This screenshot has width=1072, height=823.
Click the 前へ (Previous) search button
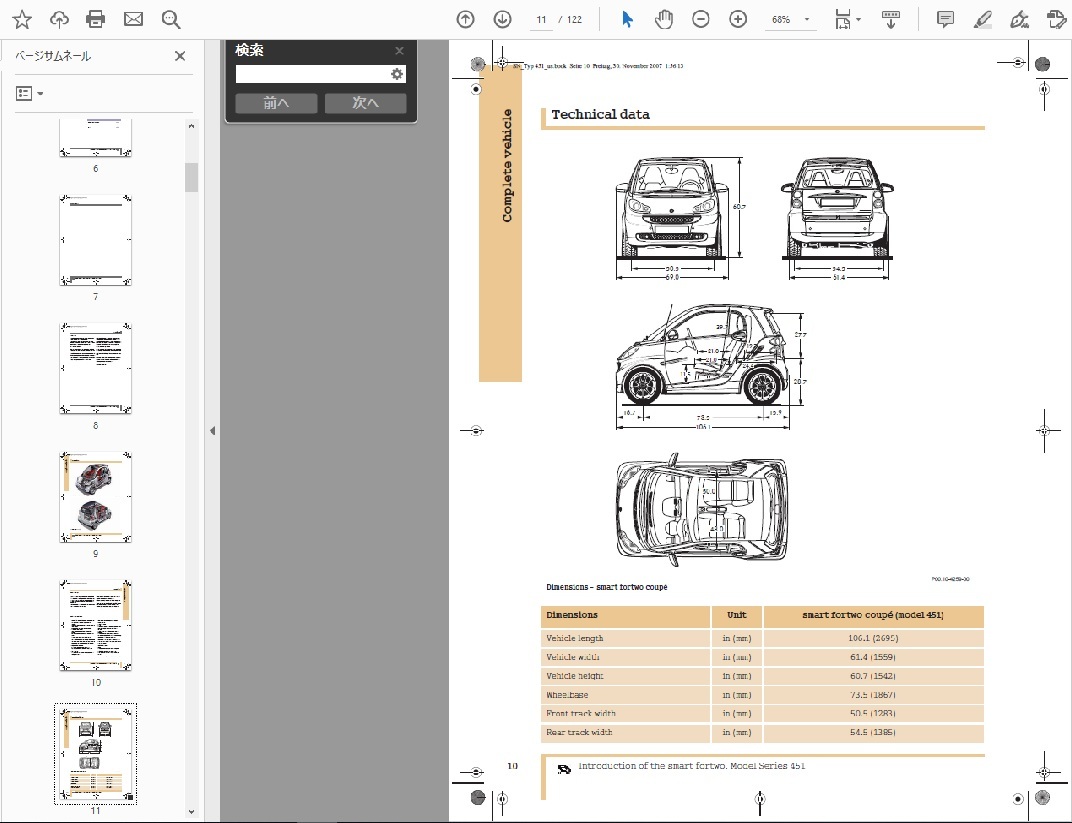click(276, 103)
